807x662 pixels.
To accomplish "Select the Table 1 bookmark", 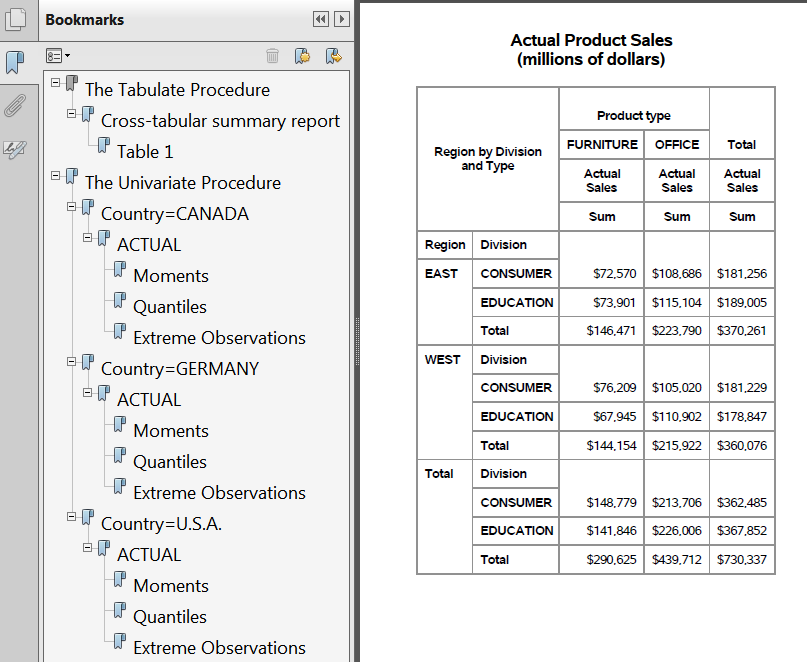I will 145,152.
